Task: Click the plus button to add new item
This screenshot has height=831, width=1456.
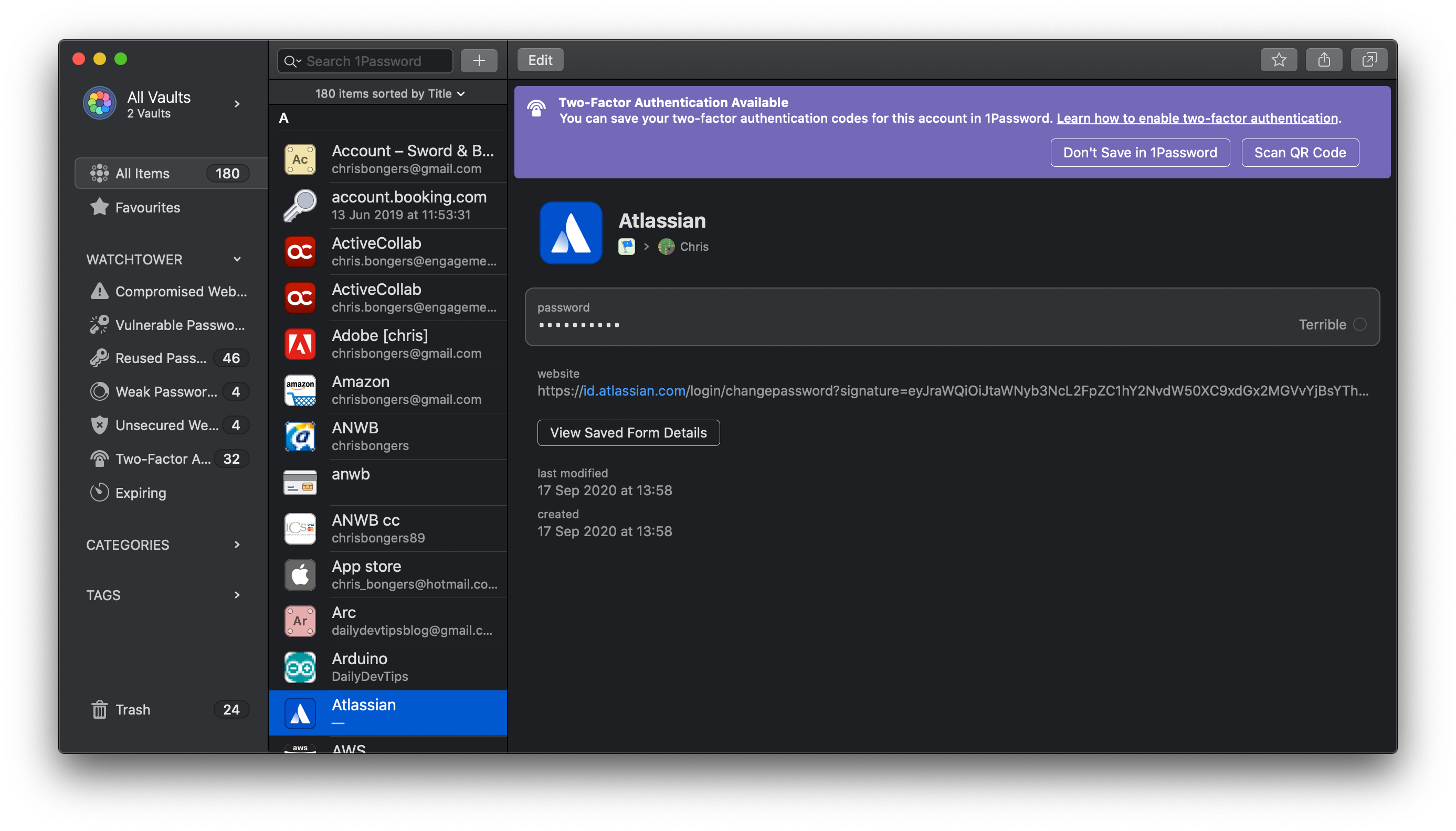Action: [479, 60]
